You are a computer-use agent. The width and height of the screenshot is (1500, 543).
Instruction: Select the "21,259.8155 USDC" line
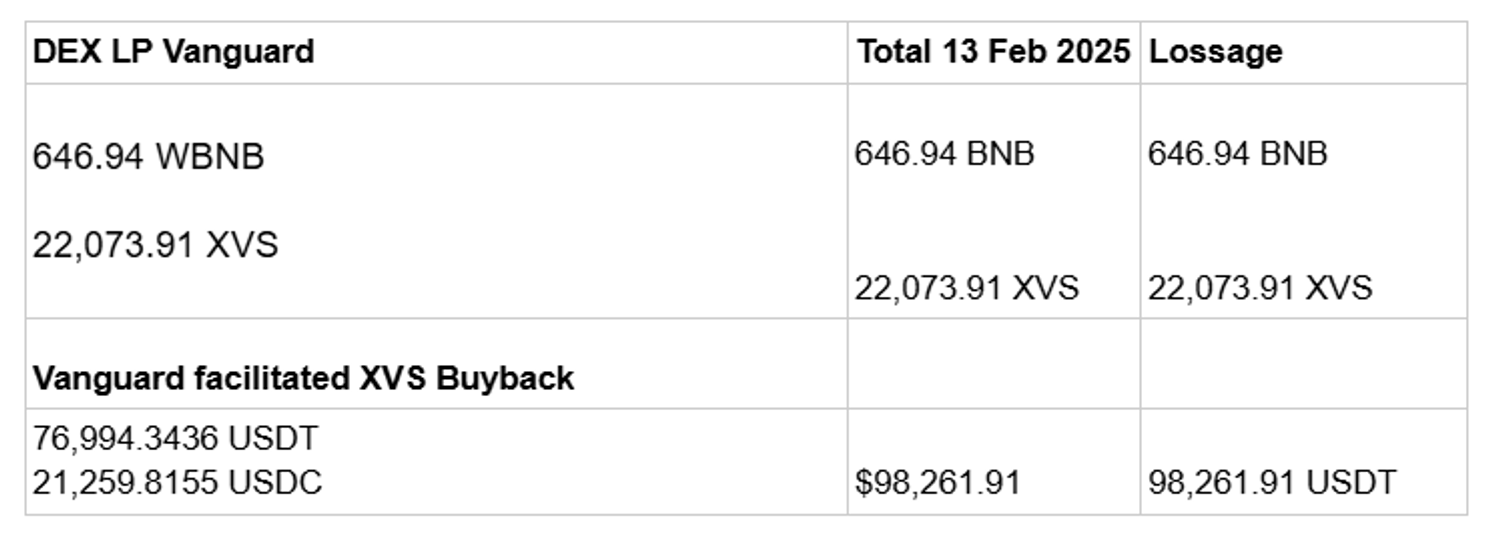click(177, 482)
